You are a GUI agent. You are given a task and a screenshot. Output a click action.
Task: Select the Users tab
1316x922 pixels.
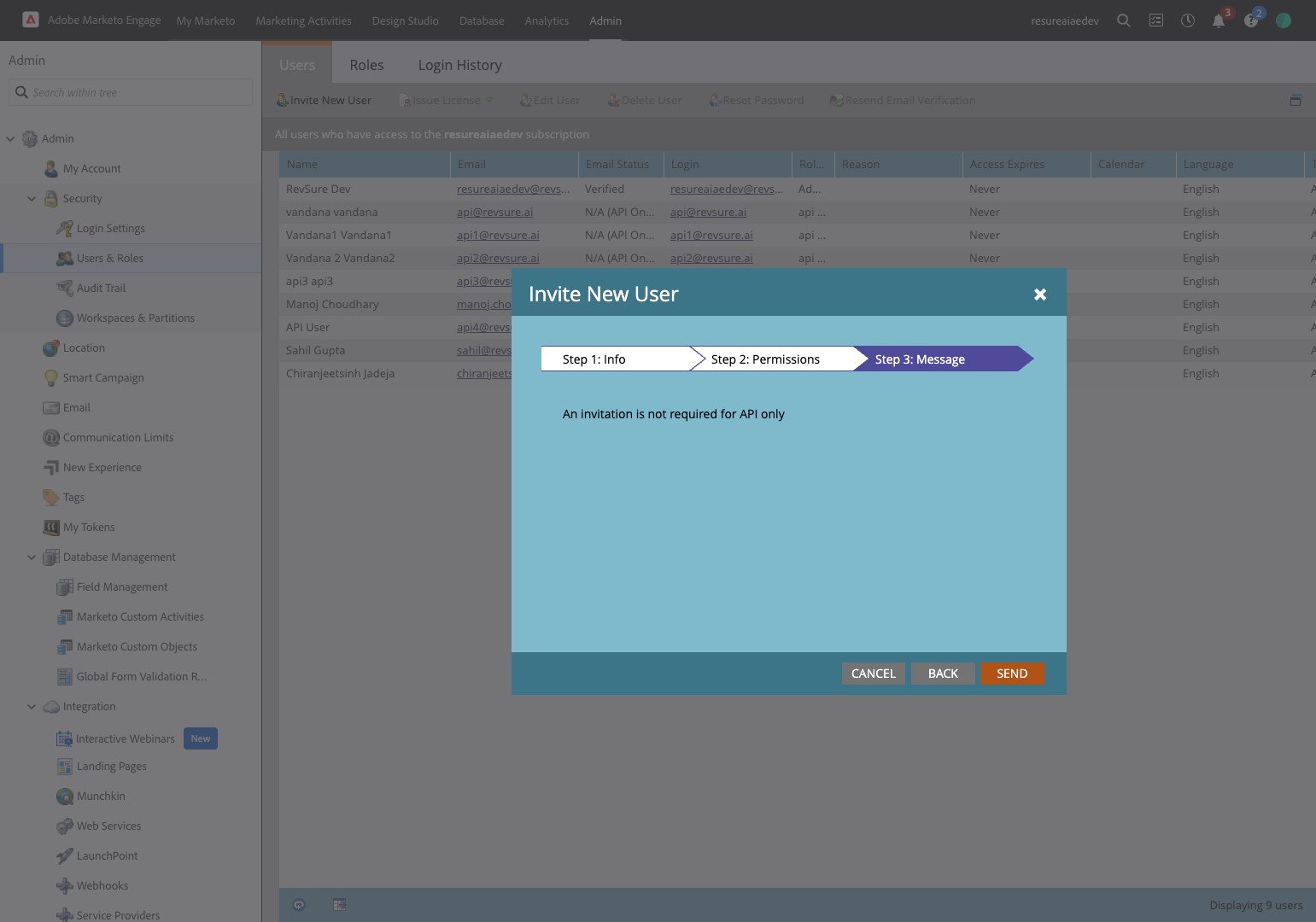pyautogui.click(x=297, y=65)
